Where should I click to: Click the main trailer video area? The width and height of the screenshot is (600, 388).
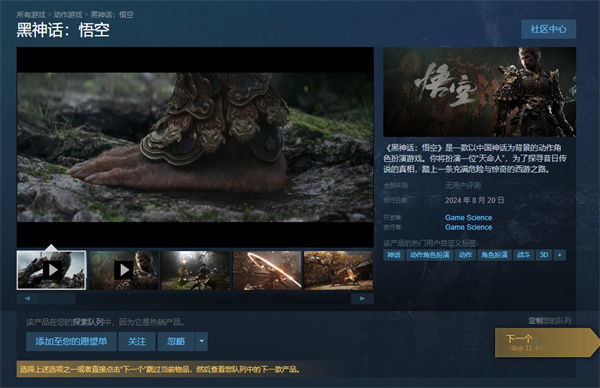point(195,147)
